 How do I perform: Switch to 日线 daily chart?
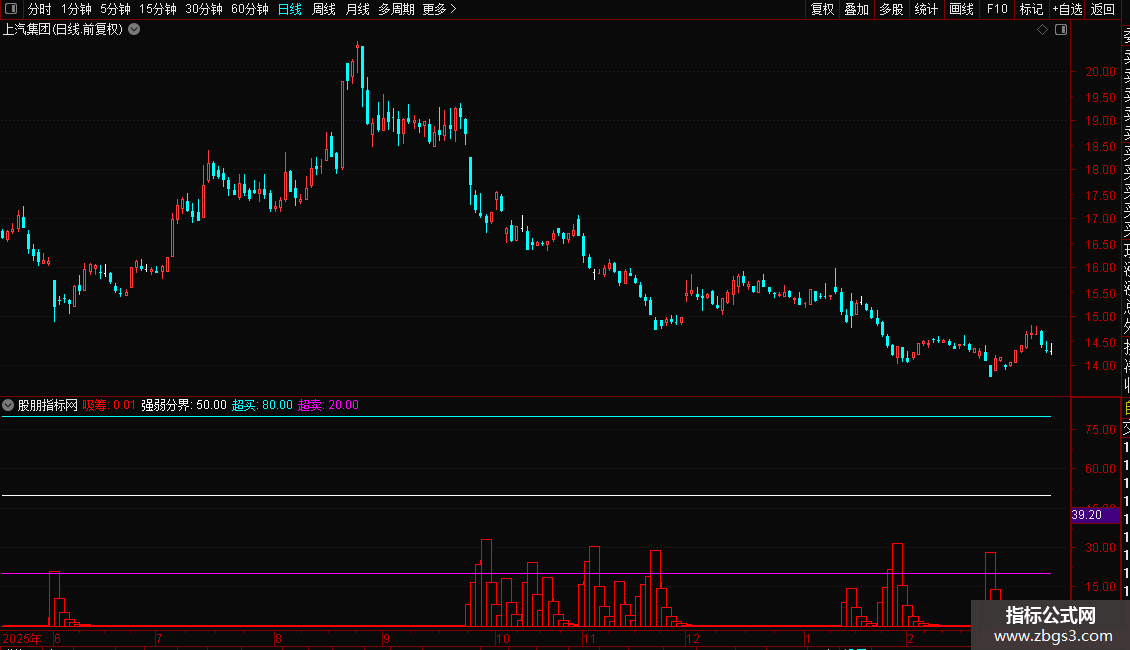tap(290, 9)
